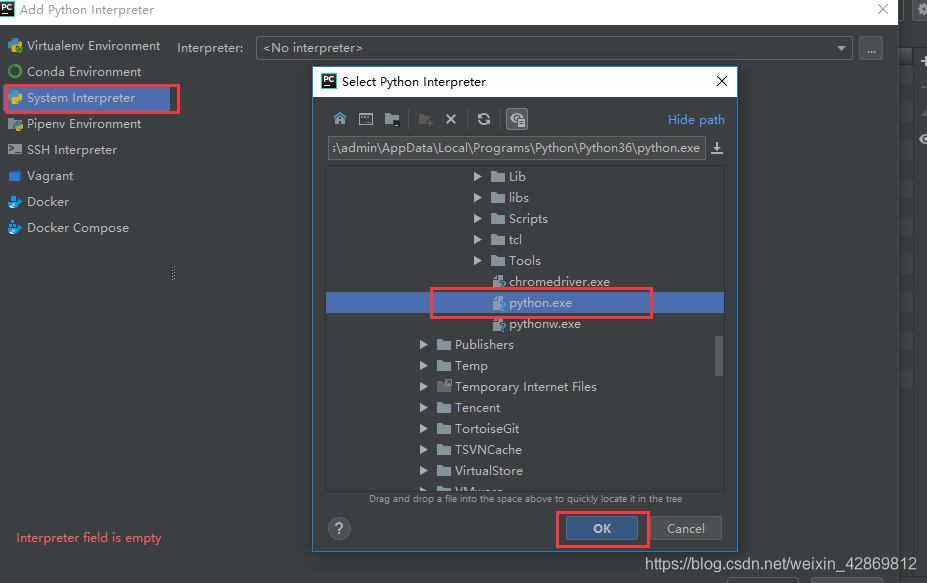Select the TSVNCache folder
Screen dimensions: 927x583
tap(479, 449)
